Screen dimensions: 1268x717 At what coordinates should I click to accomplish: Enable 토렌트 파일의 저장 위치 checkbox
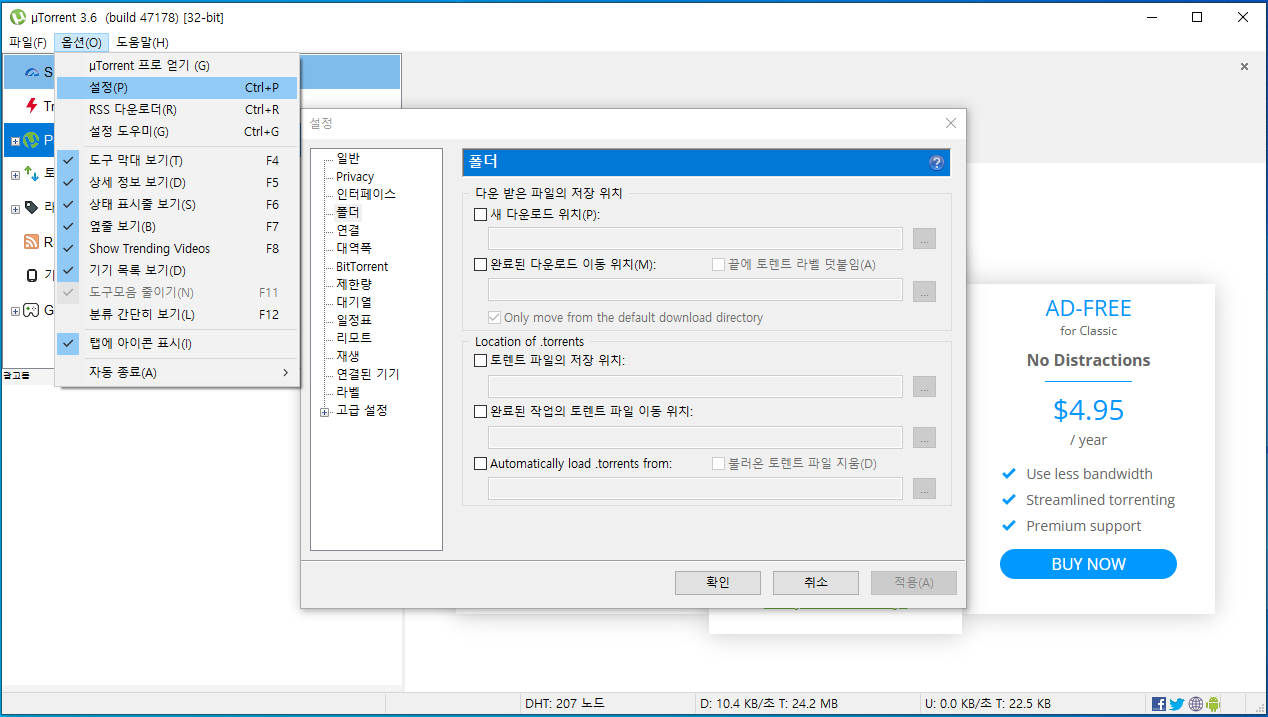481,360
